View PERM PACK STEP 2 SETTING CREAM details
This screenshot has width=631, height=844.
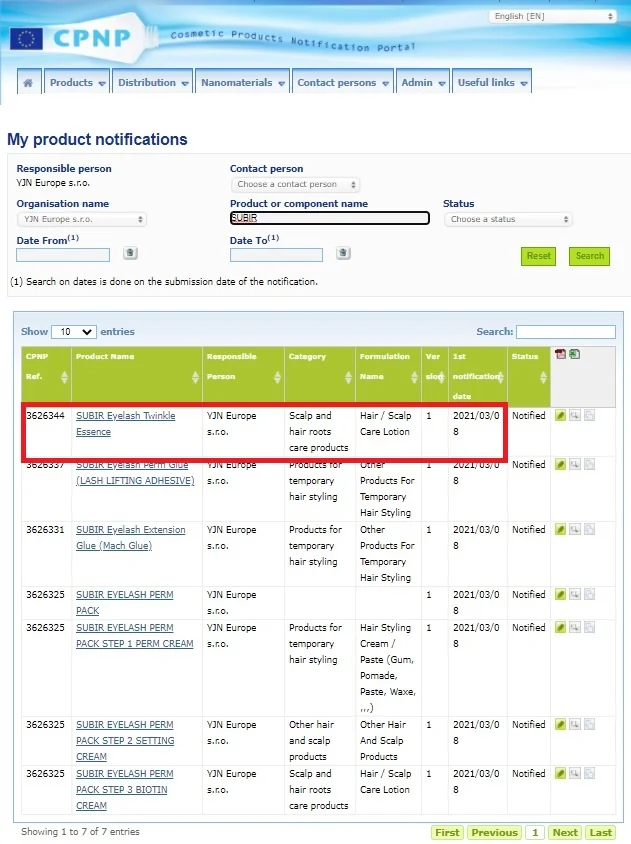coord(575,725)
